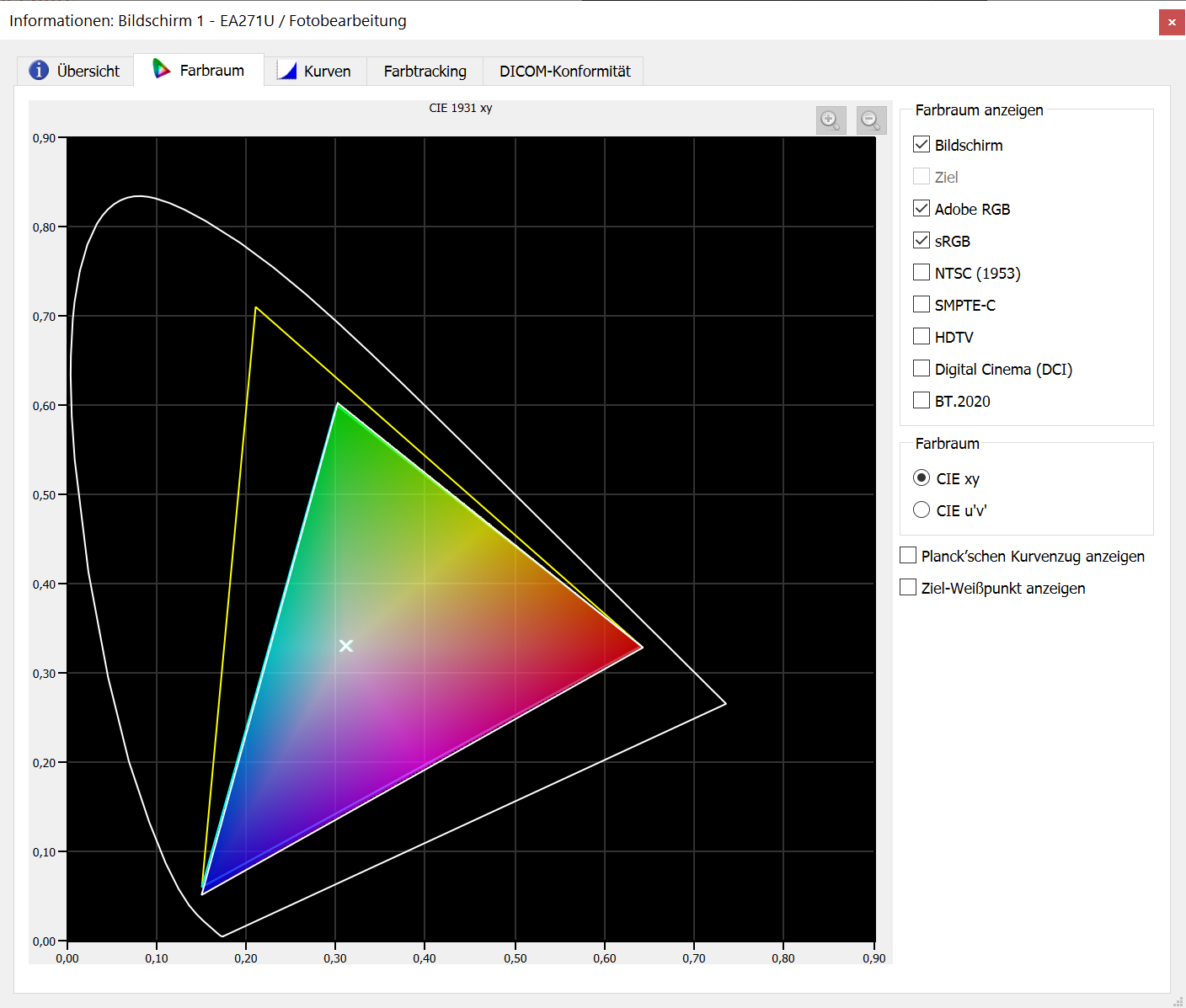Select the Farbraum tab
This screenshot has width=1186, height=1008.
click(199, 71)
